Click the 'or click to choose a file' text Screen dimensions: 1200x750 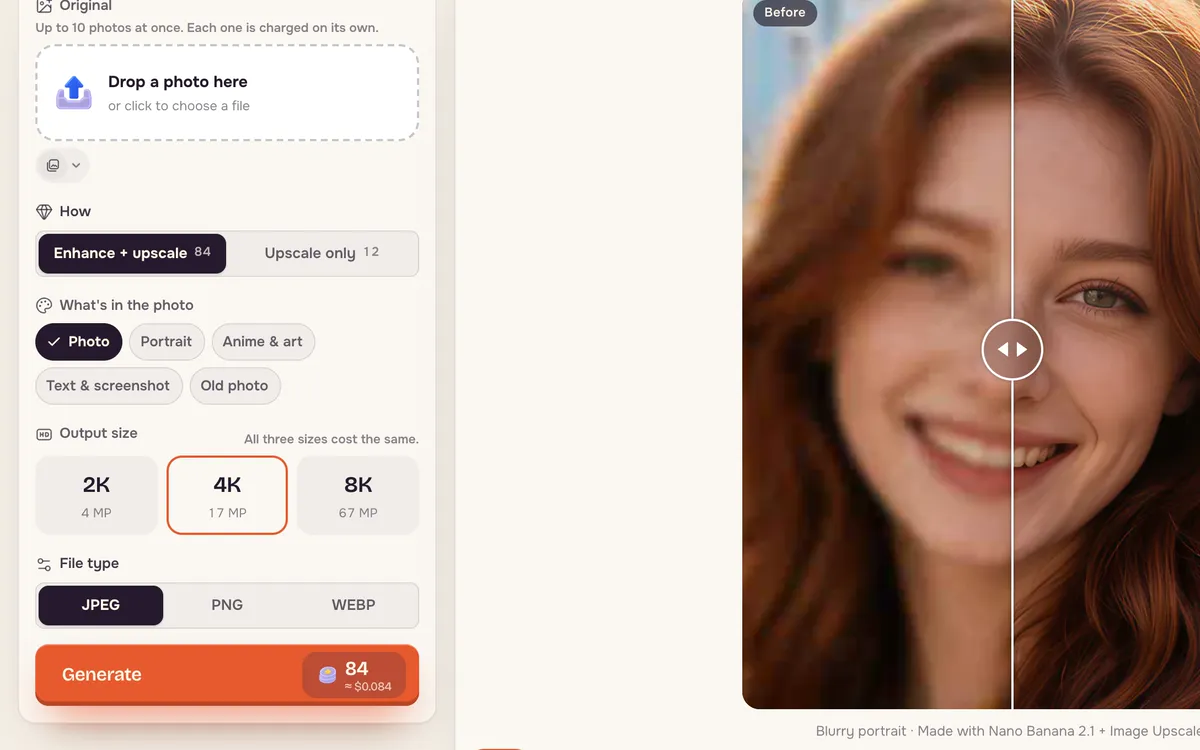click(x=179, y=106)
